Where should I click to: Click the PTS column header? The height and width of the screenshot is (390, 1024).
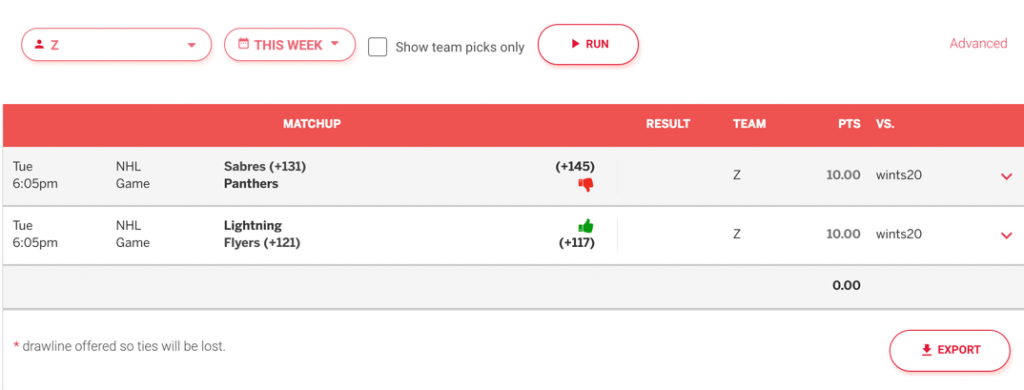coord(850,123)
